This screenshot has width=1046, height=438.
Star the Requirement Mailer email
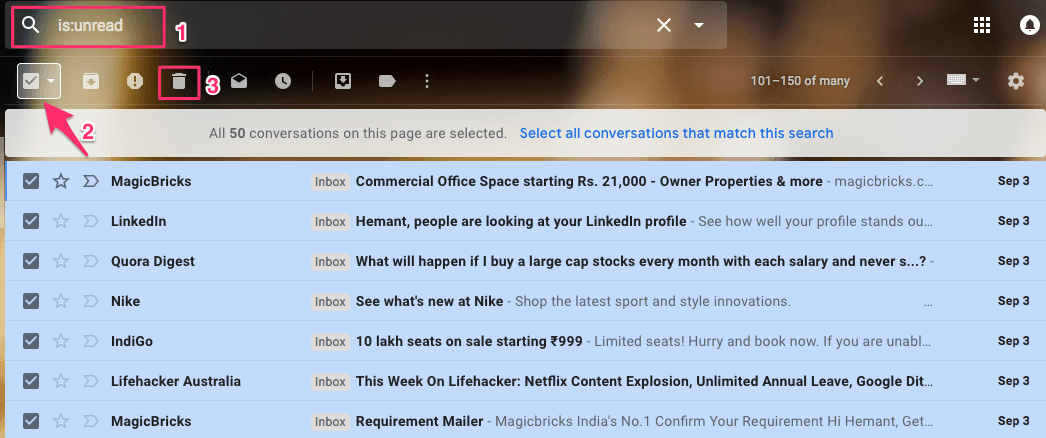[x=61, y=421]
